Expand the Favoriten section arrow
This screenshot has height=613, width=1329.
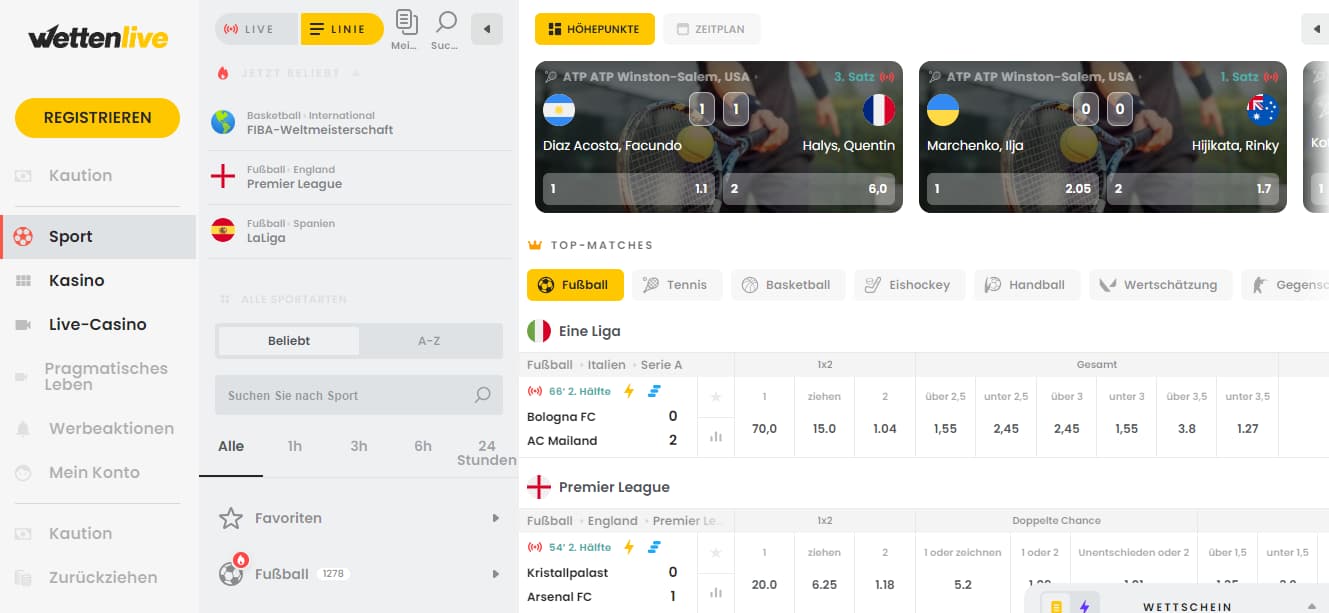pos(496,518)
